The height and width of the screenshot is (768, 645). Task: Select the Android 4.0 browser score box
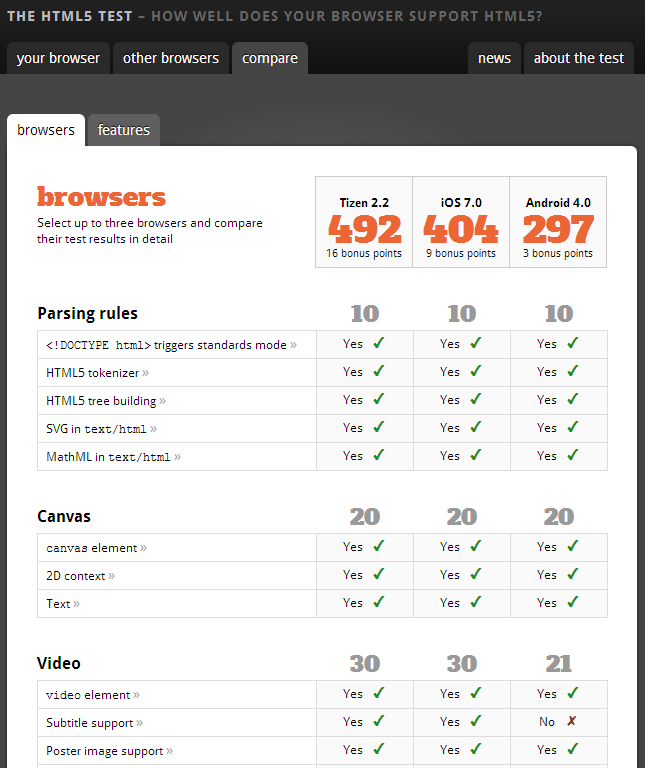coord(558,222)
